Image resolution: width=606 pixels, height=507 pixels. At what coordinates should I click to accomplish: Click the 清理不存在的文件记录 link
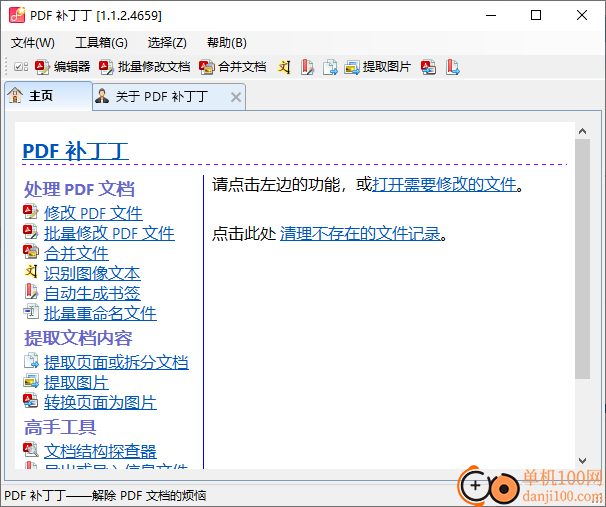[360, 233]
